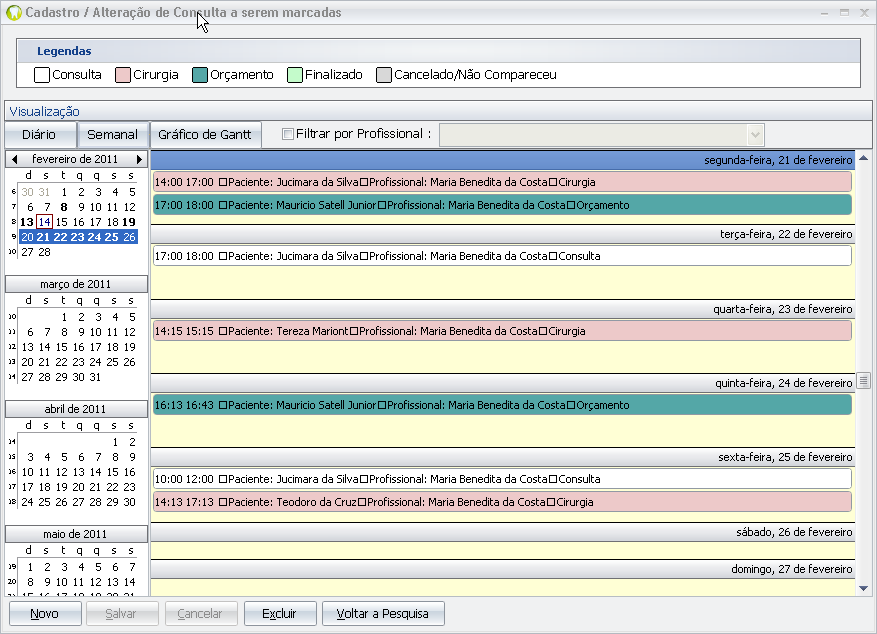This screenshot has height=634, width=877.
Task: Click the Consulta legend color box
Action: [42, 75]
